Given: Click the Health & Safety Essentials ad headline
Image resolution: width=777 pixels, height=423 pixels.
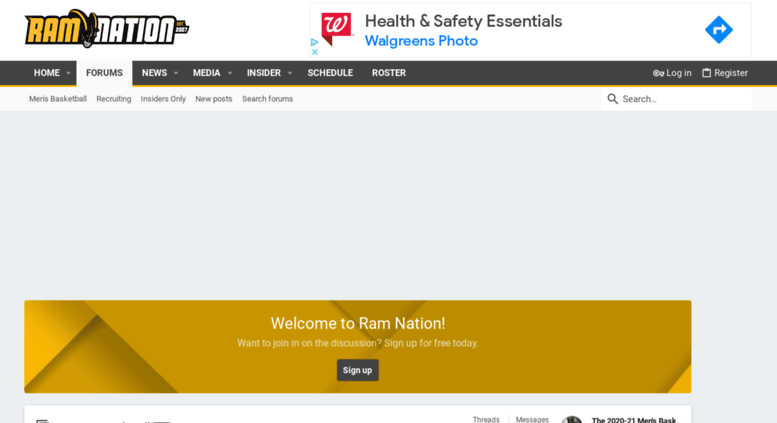Looking at the screenshot, I should (463, 21).
